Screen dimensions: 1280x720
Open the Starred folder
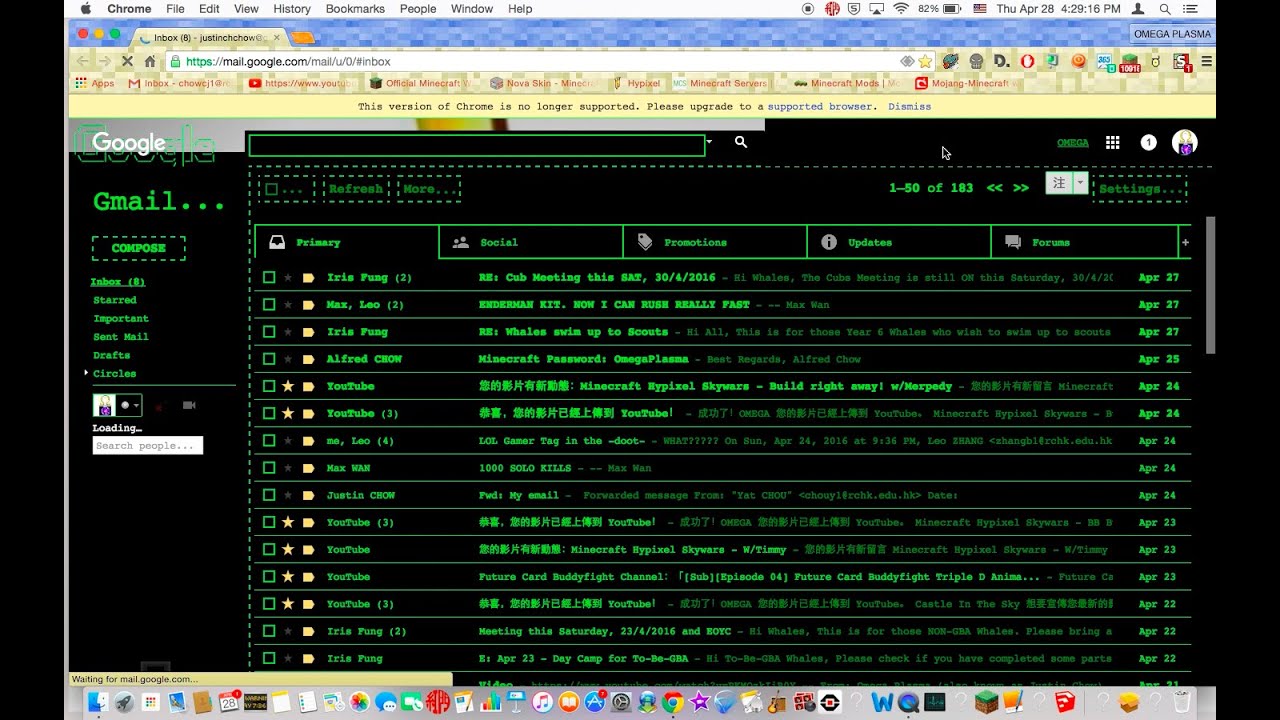[x=115, y=300]
